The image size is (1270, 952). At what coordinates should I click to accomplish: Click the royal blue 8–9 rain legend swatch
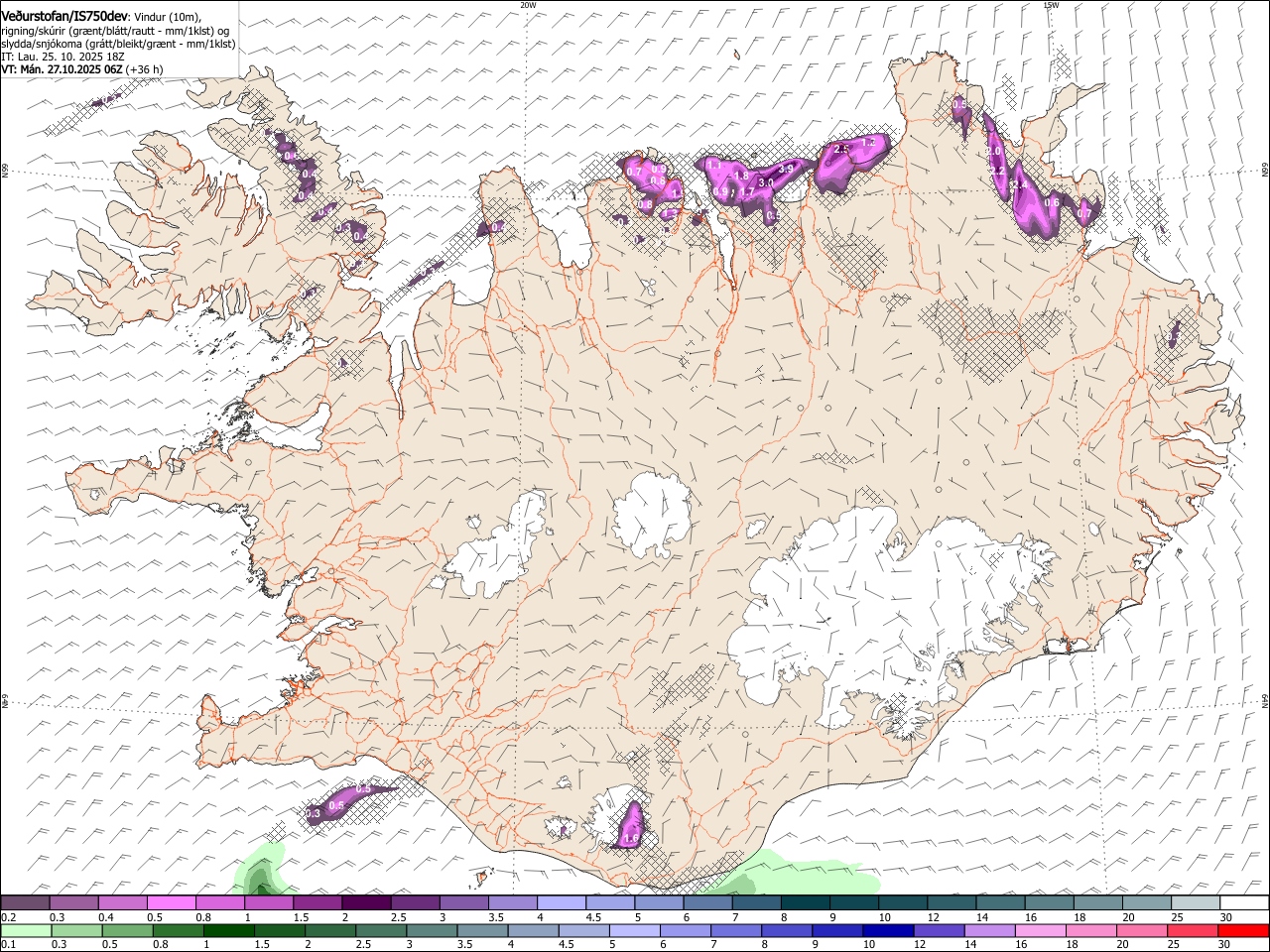point(787,931)
